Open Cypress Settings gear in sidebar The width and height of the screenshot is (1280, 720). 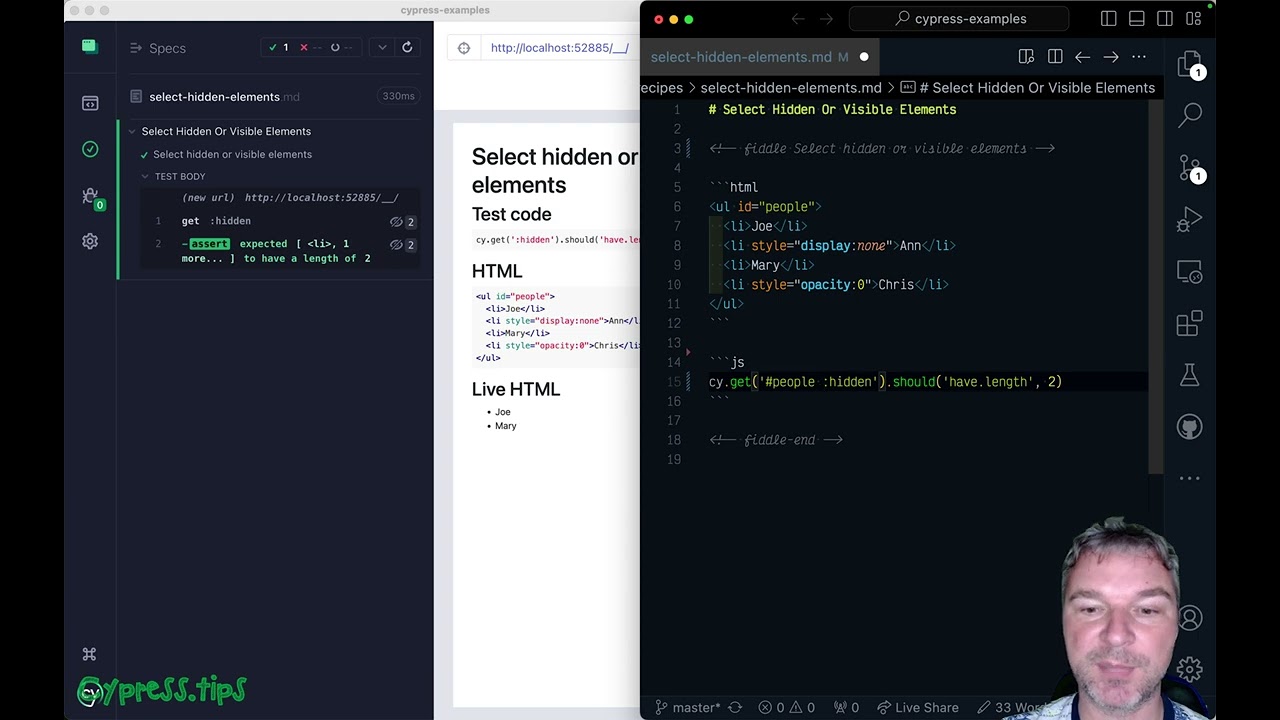(x=90, y=241)
